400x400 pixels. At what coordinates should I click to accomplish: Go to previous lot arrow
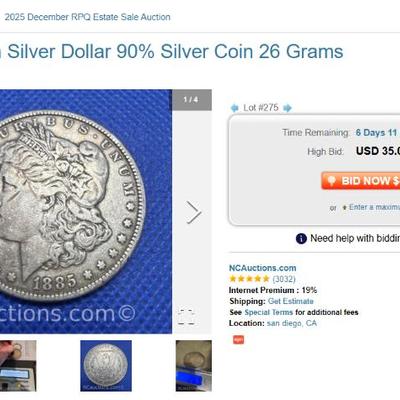pos(235,108)
